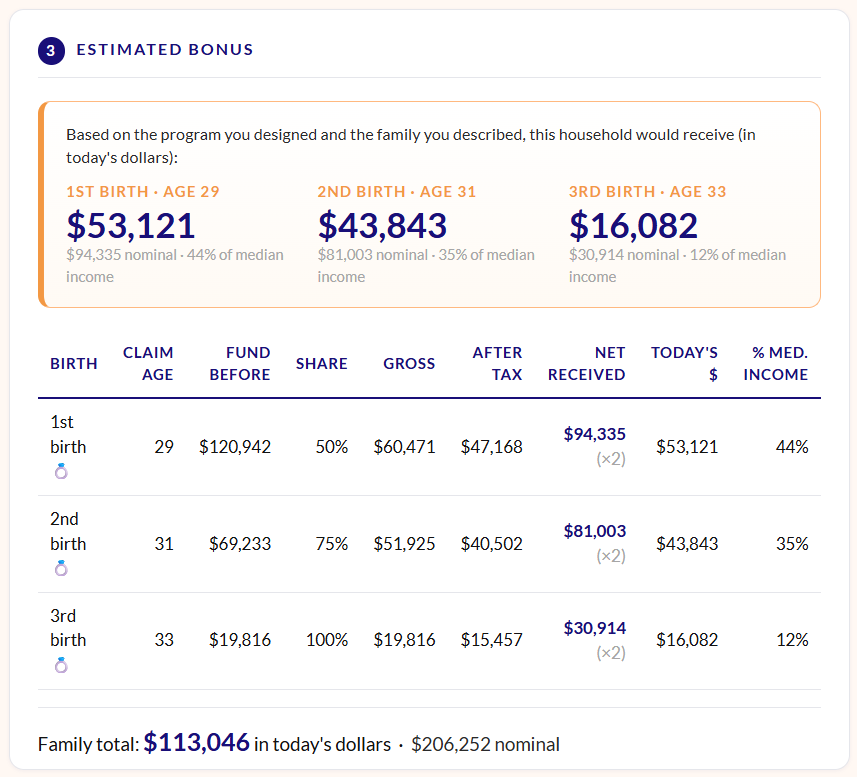
Task: Click the step 3 circle badge
Action: click(51, 51)
